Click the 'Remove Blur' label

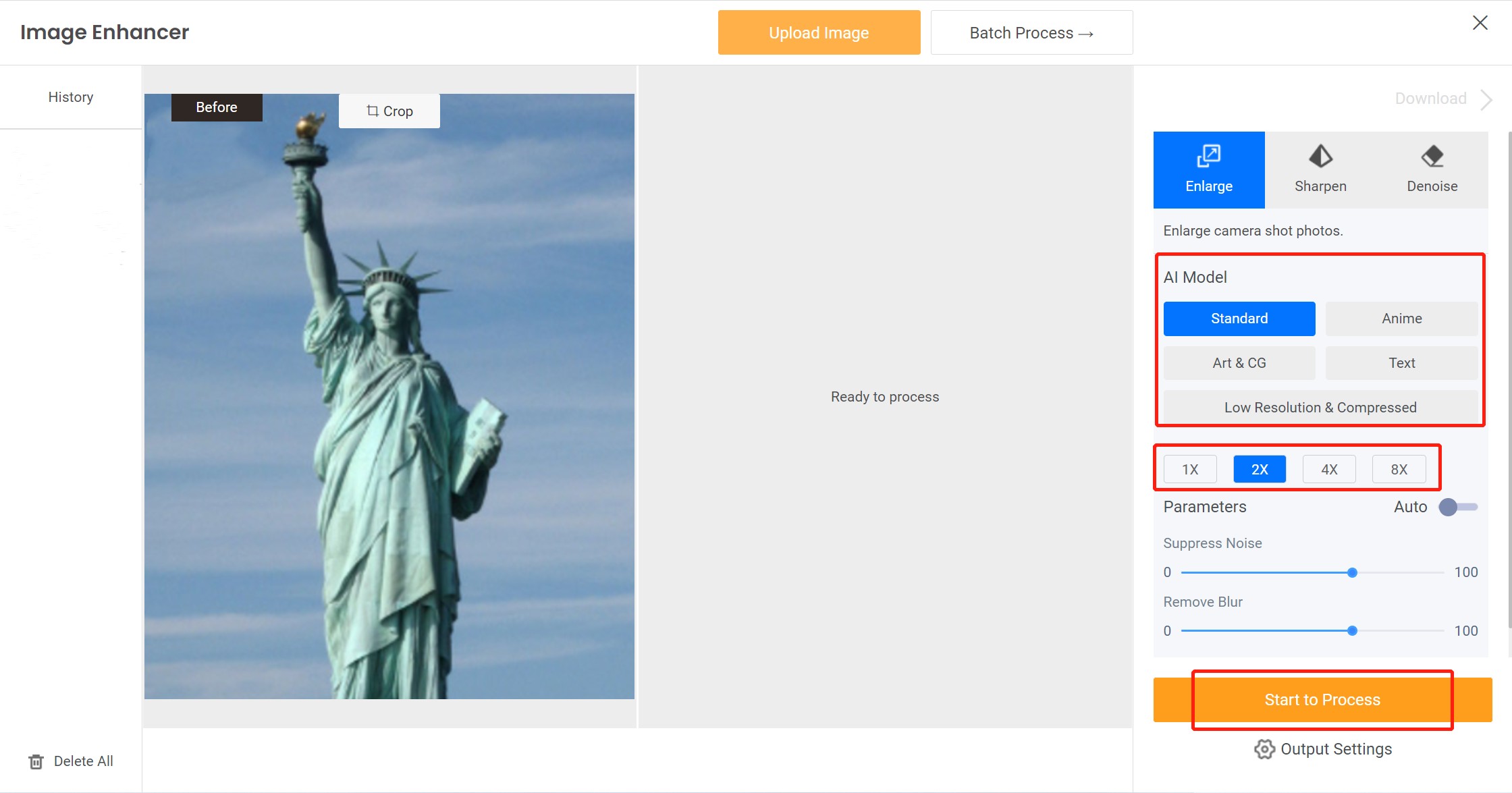(1203, 602)
